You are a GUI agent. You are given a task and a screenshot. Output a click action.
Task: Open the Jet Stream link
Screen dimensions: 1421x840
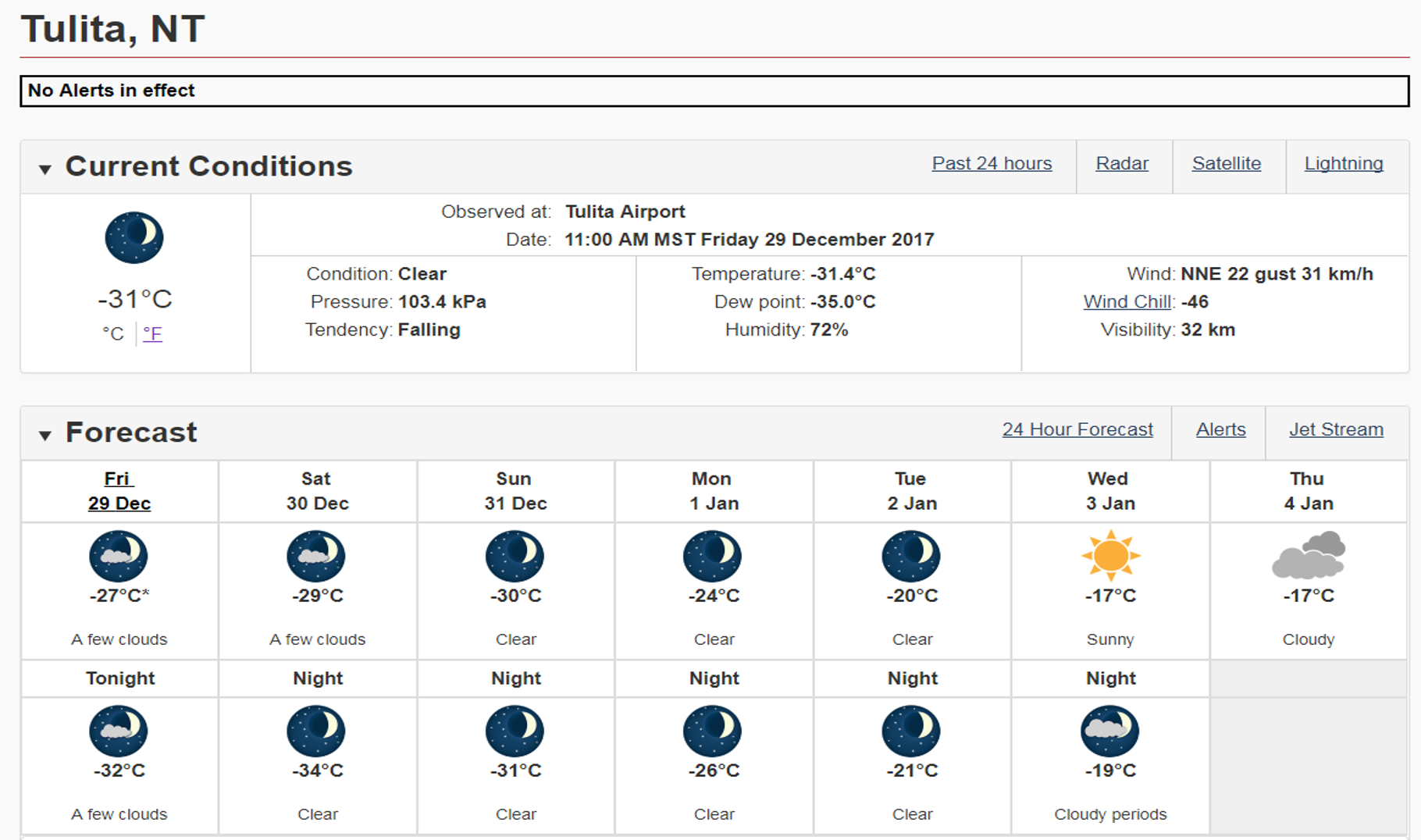1336,430
